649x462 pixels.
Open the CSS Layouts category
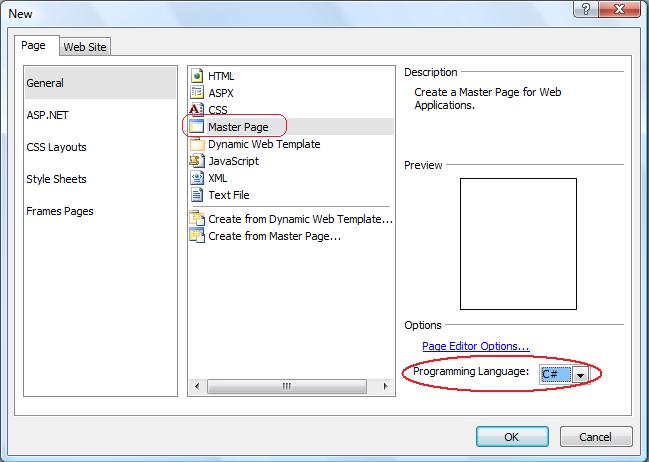56,147
